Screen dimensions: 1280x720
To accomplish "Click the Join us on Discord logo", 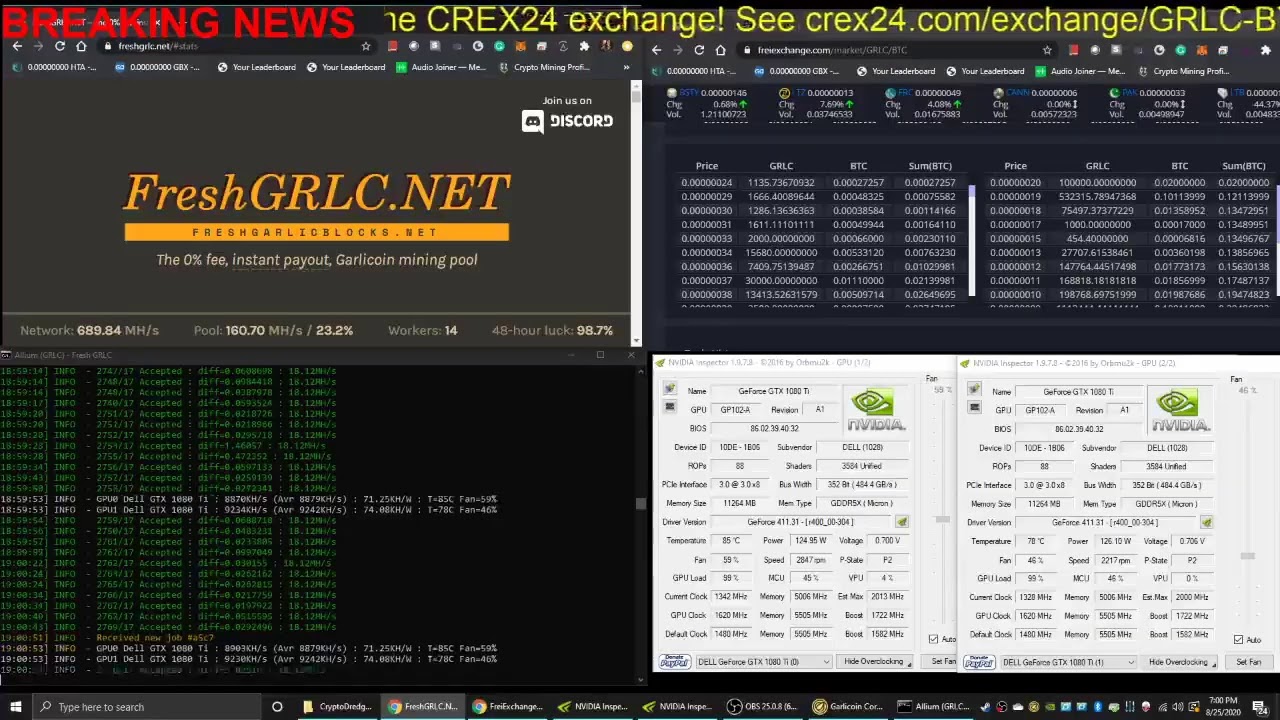I will point(567,121).
